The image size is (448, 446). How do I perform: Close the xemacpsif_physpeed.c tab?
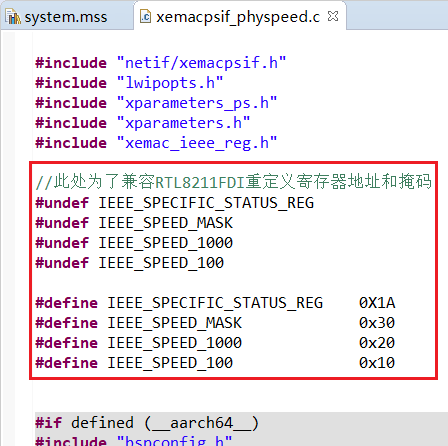[x=333, y=16]
